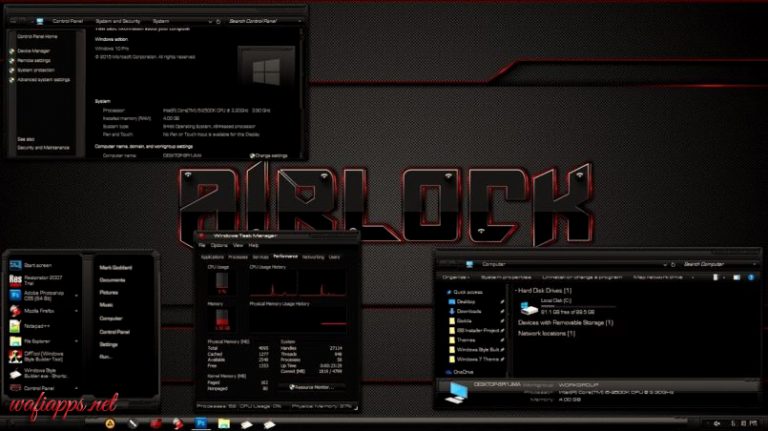The height and width of the screenshot is (431, 768).
Task: Select Themes folder in navigation pane
Action: 462,340
